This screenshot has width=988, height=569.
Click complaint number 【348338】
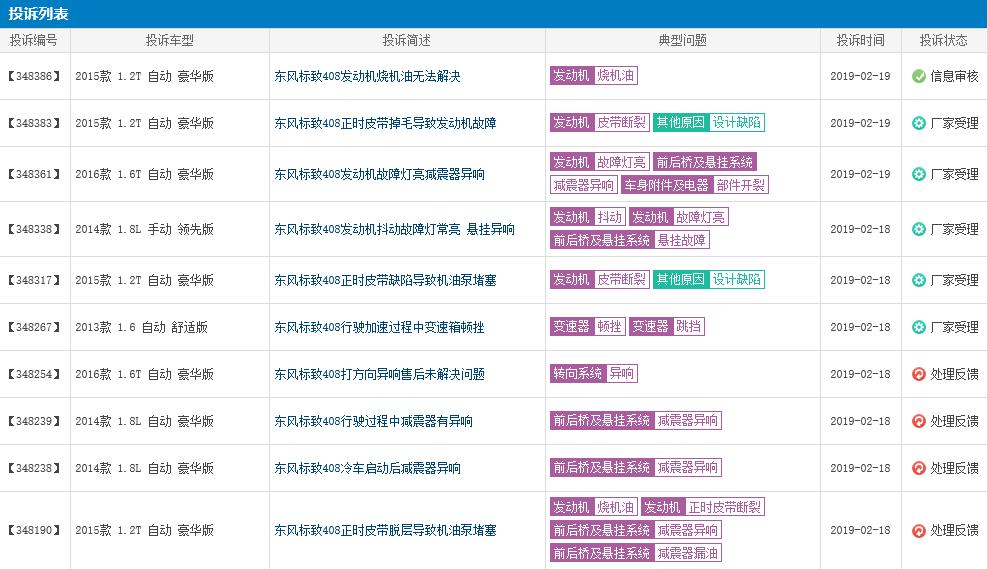click(35, 229)
